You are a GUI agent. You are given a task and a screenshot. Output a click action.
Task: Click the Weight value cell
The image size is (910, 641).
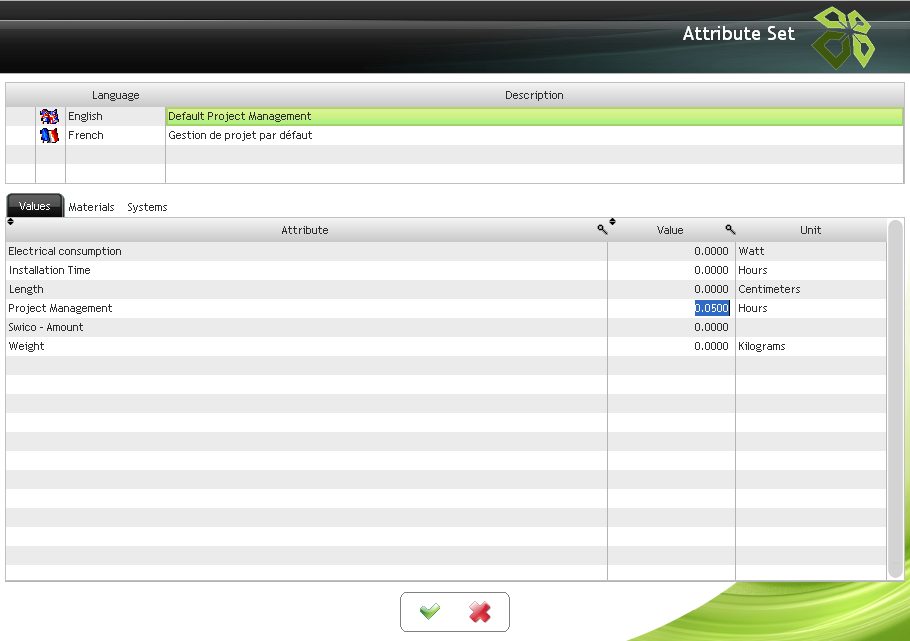coord(671,346)
